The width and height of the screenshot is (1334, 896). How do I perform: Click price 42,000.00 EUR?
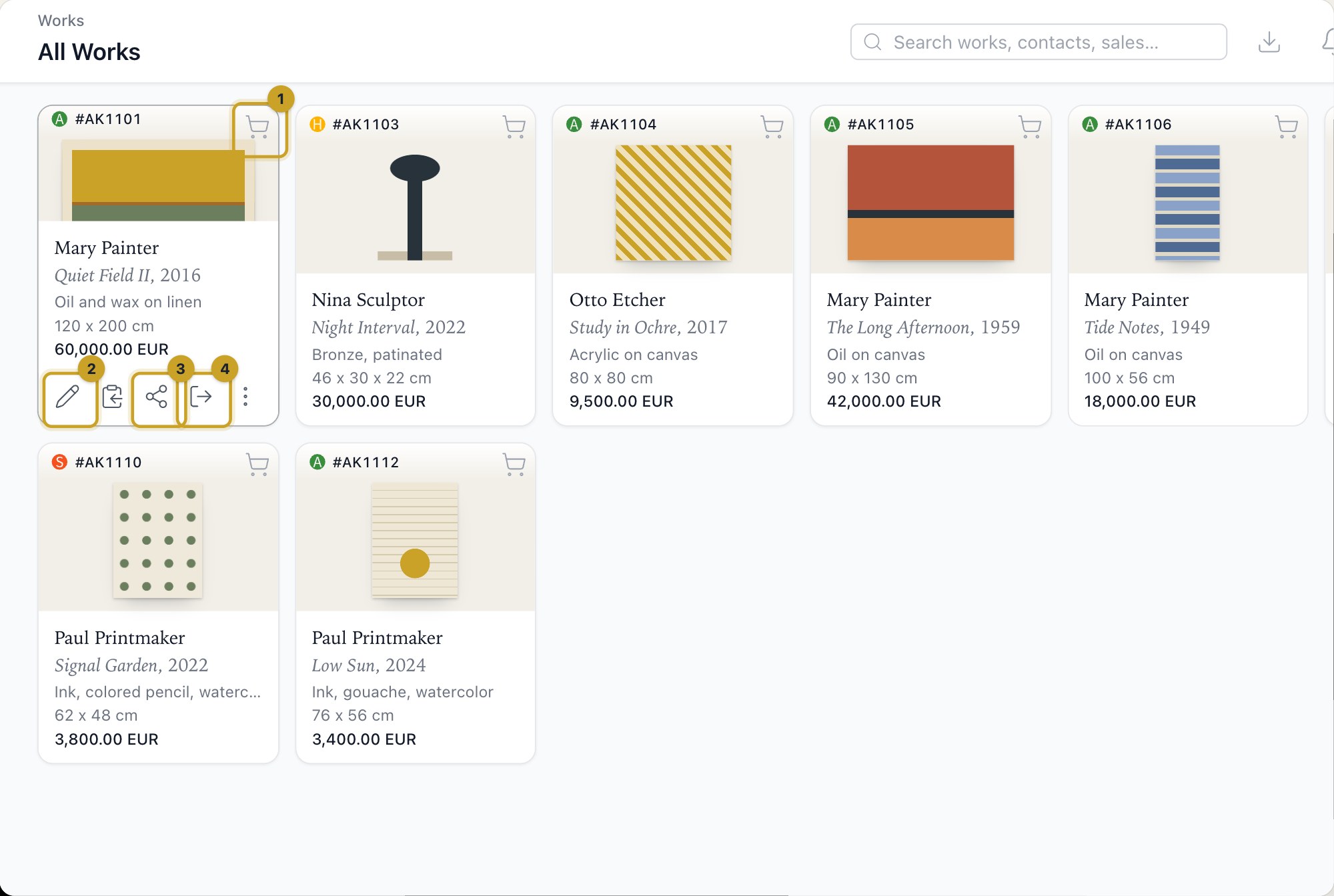coord(884,401)
